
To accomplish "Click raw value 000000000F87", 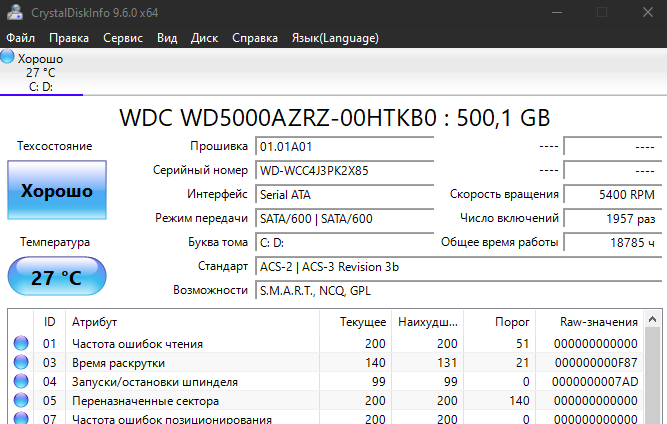I will click(x=596, y=362).
